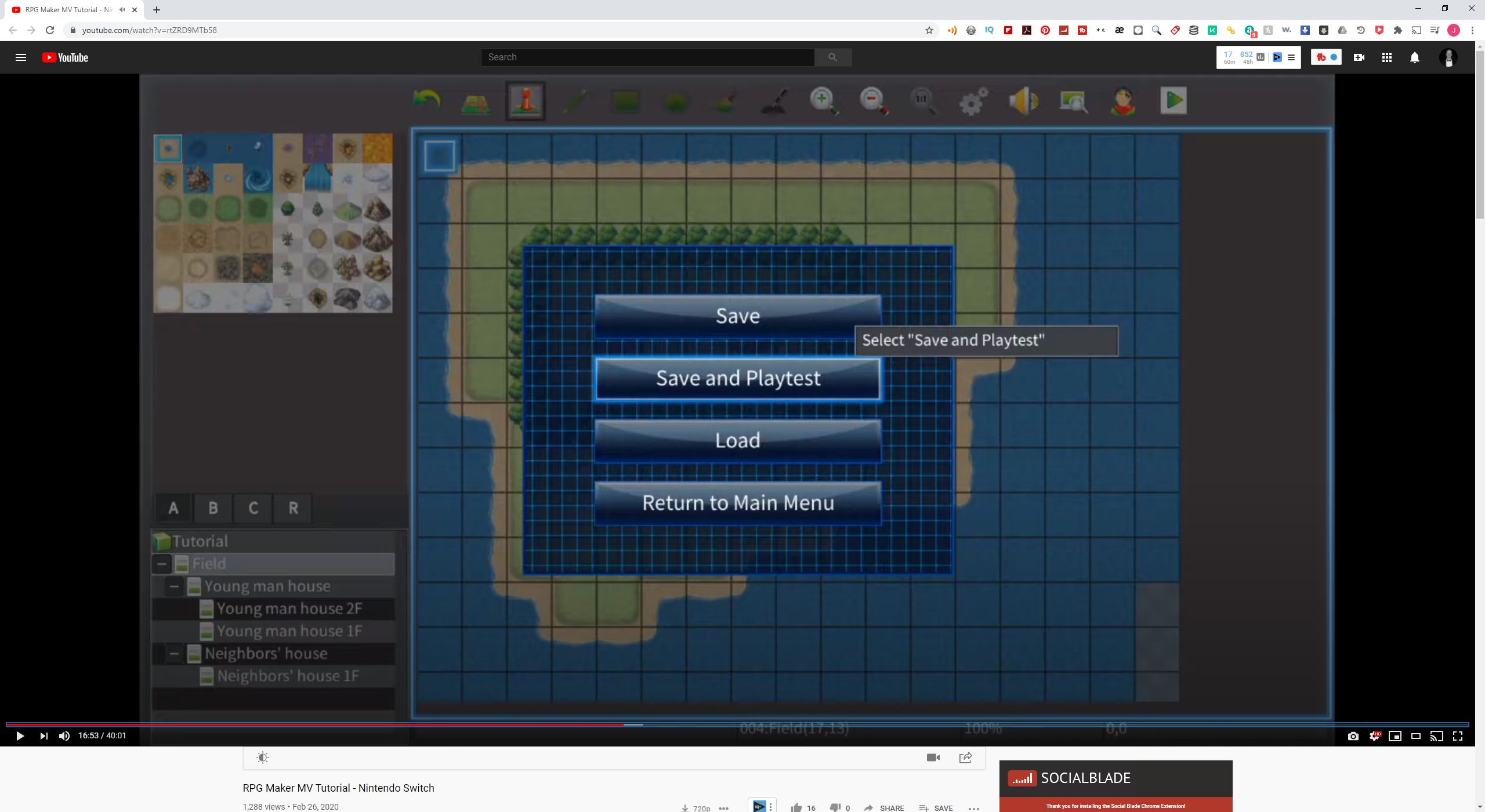Screen dimensions: 1485x812
Task: Open a new browser tab
Action: 157,10
